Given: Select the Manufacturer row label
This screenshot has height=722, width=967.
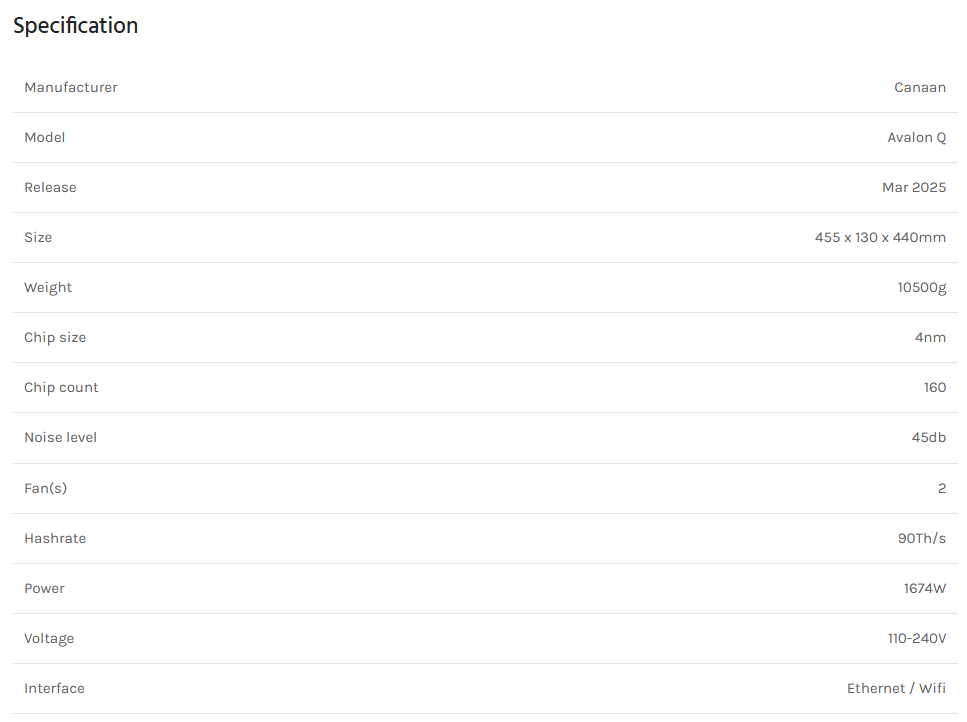Looking at the screenshot, I should point(71,88).
